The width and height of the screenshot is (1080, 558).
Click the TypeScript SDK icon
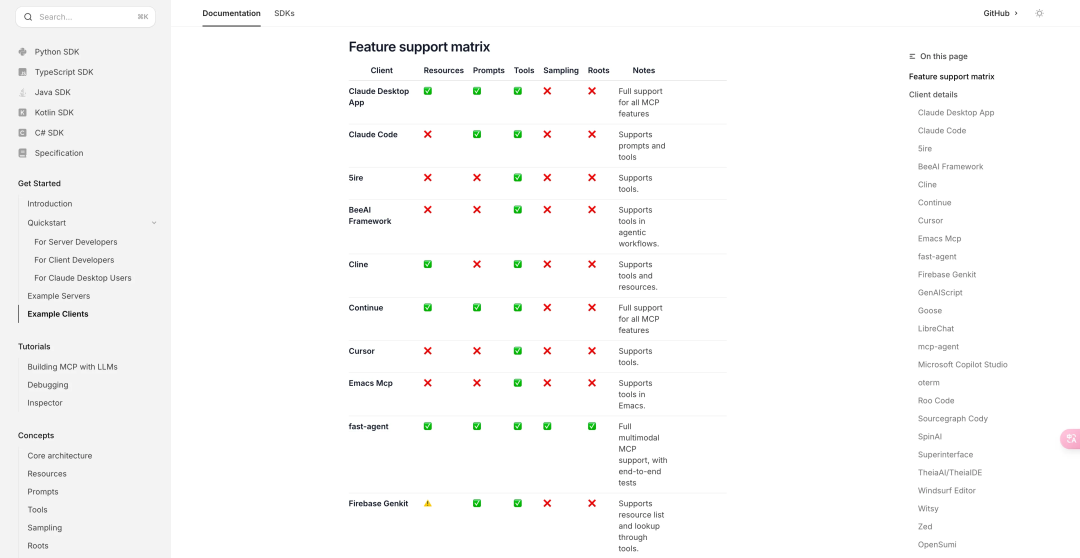click(23, 72)
